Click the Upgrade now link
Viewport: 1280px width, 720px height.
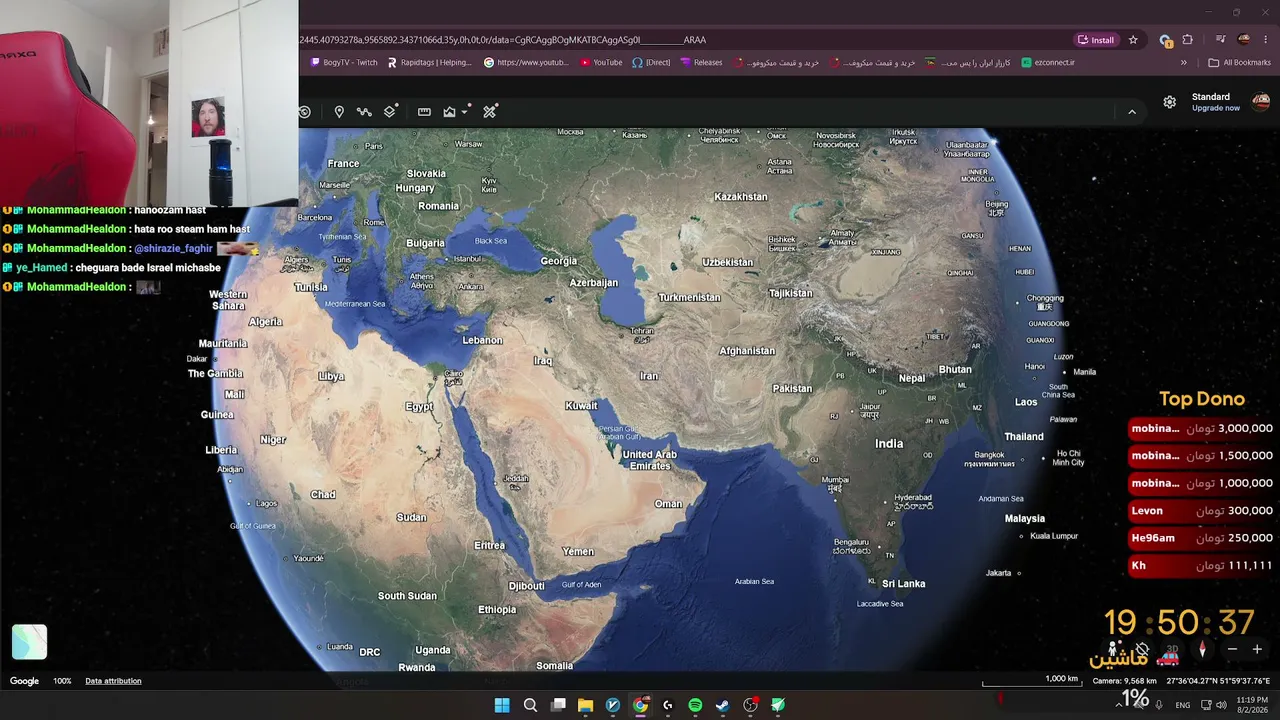tap(1215, 108)
